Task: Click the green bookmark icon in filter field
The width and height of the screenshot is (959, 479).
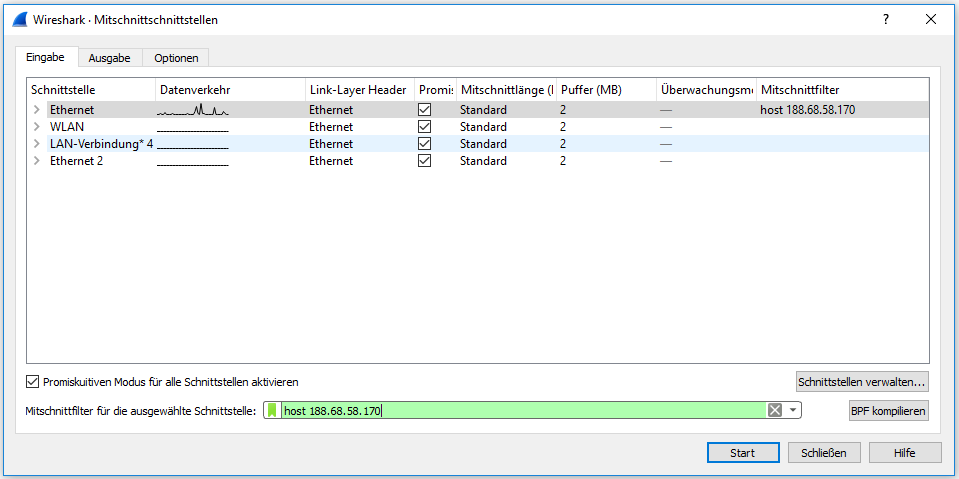Action: pos(272,411)
